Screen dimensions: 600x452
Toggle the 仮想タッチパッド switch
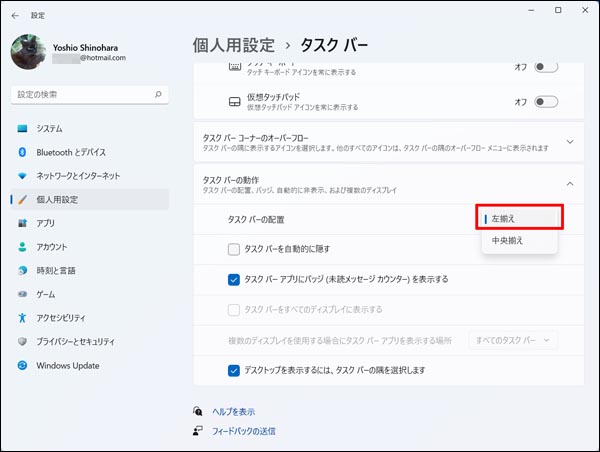pyautogui.click(x=545, y=101)
